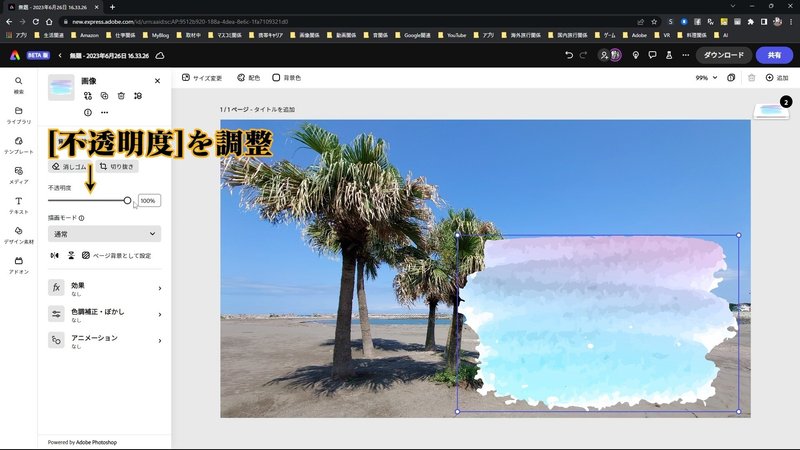Viewport: 800px width, 450px height.
Task: Open a new browser tab
Action: point(112,7)
